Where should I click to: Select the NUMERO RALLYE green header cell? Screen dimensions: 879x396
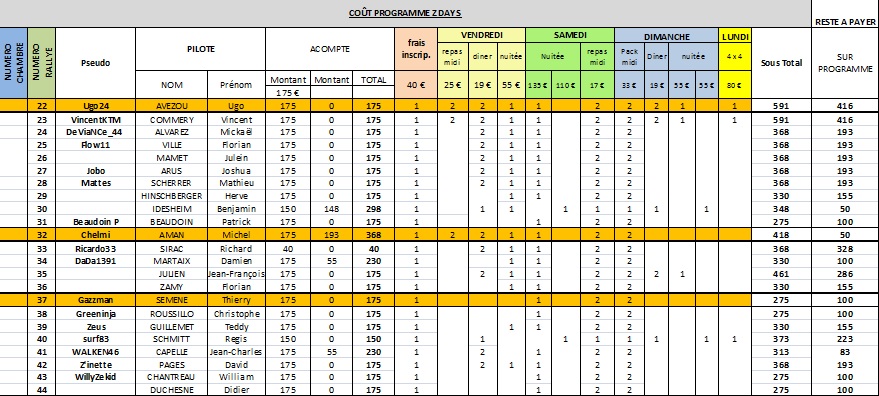[41, 63]
